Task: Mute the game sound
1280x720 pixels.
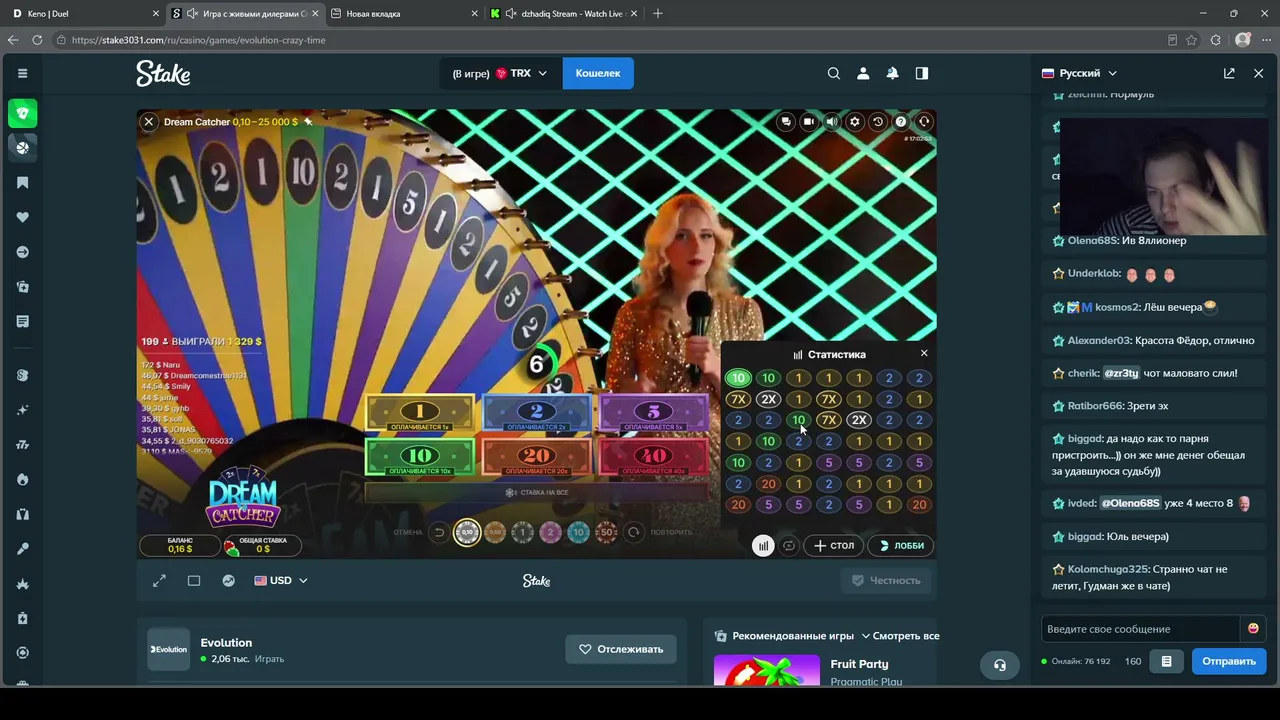Action: 832,122
